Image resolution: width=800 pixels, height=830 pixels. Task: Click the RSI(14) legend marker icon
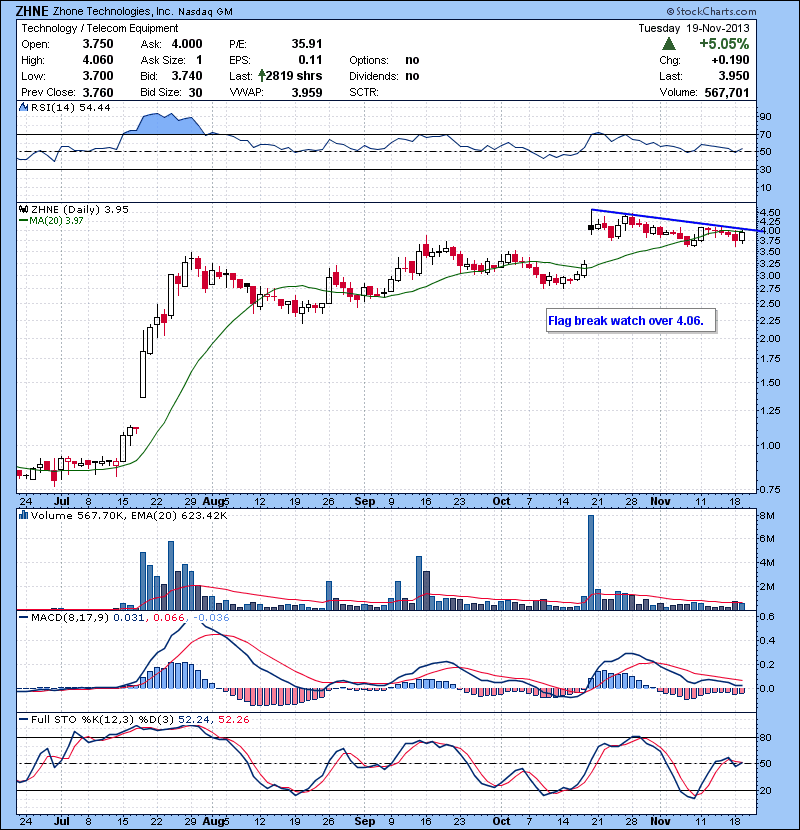tap(23, 107)
